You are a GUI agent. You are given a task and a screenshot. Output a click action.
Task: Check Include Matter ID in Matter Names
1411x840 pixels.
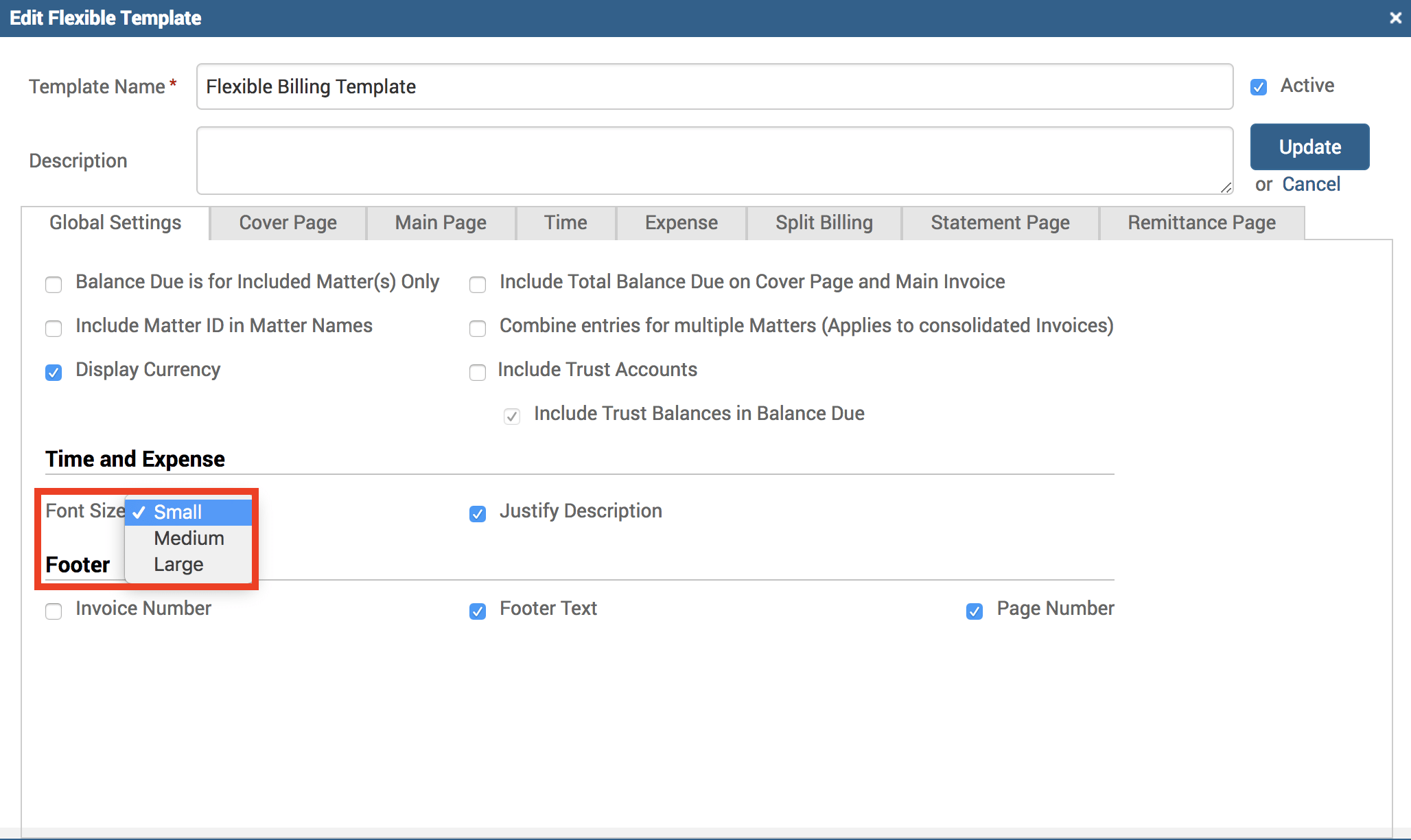click(54, 328)
